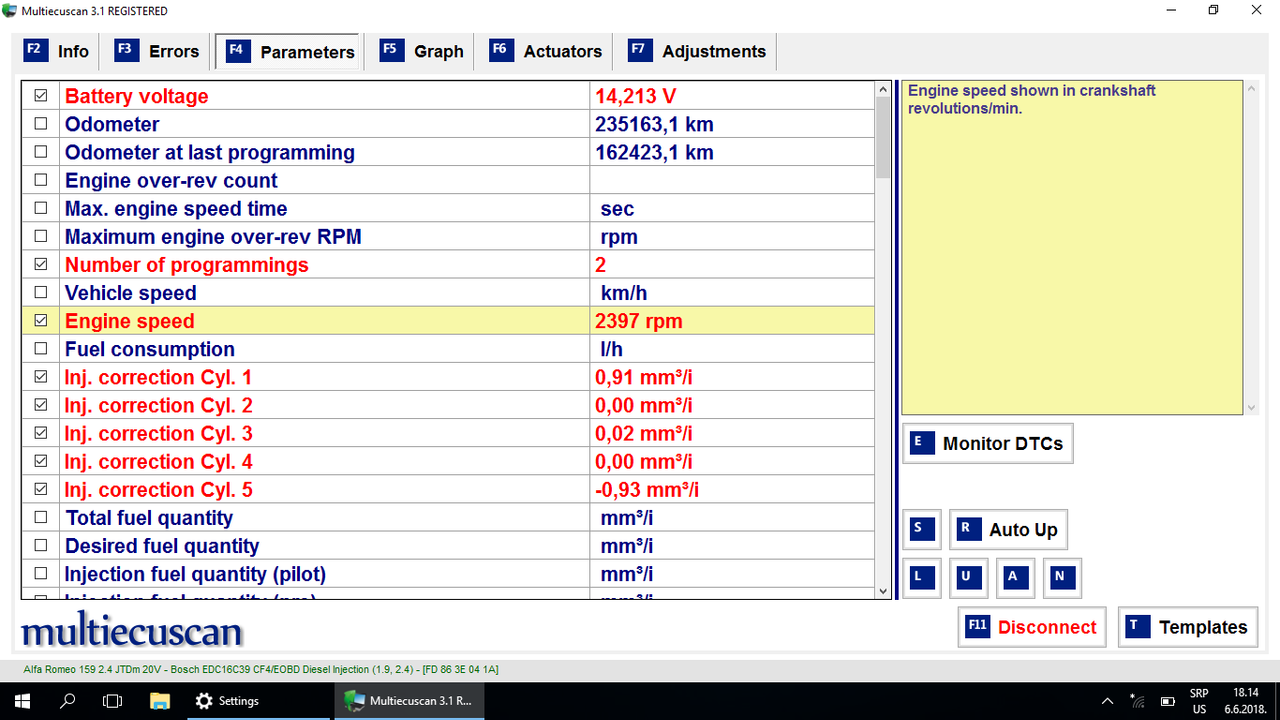1280x720 pixels.
Task: Click the U button in the right panel
Action: (x=968, y=577)
